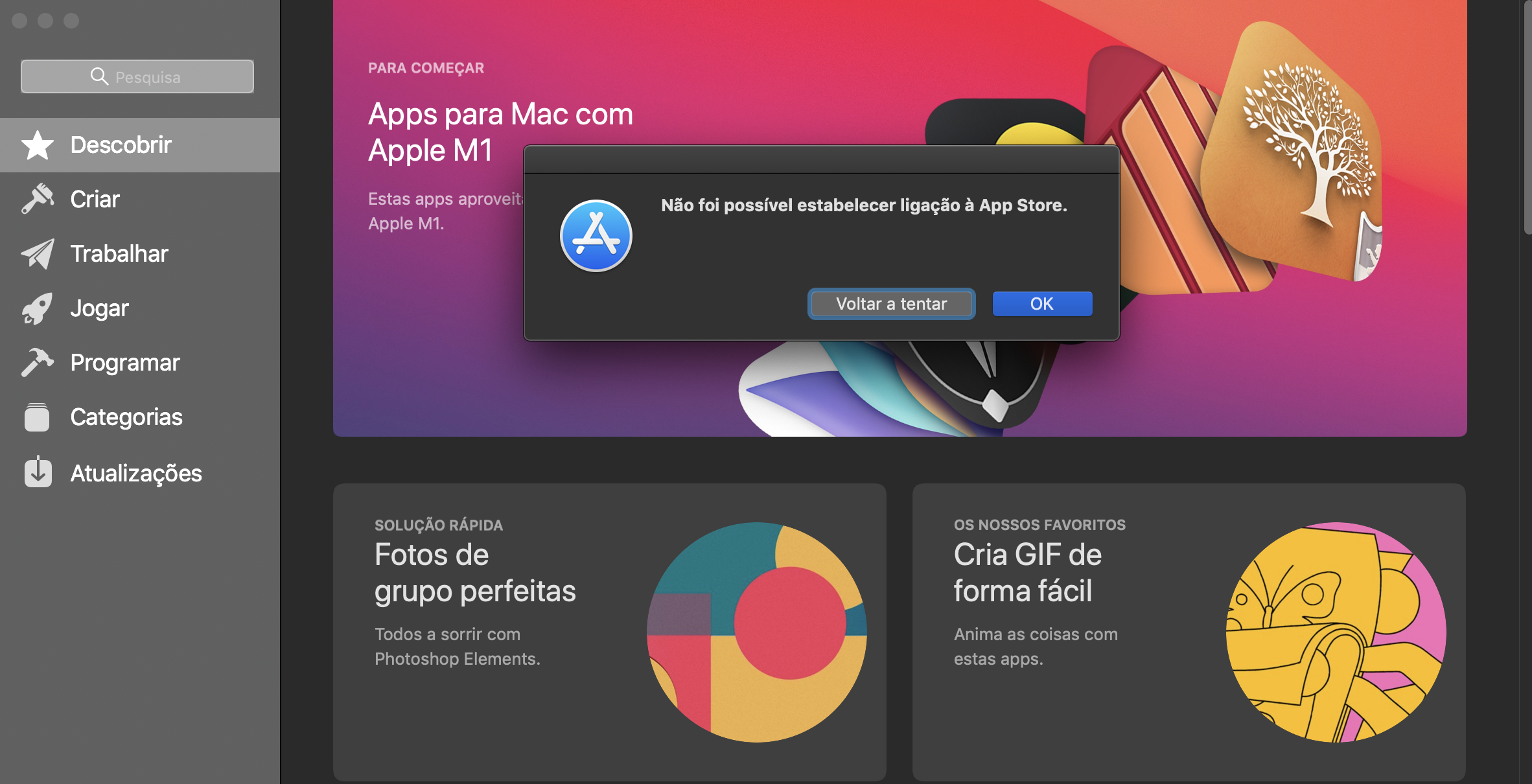Select the Trabalhar paper plane icon
The width and height of the screenshot is (1532, 784).
pos(38,253)
